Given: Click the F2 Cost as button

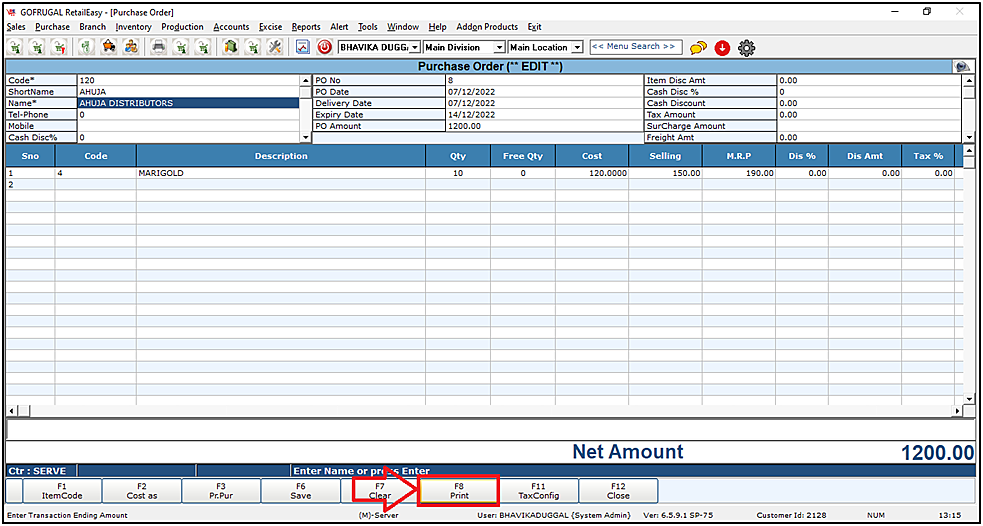Looking at the screenshot, I should 142,490.
